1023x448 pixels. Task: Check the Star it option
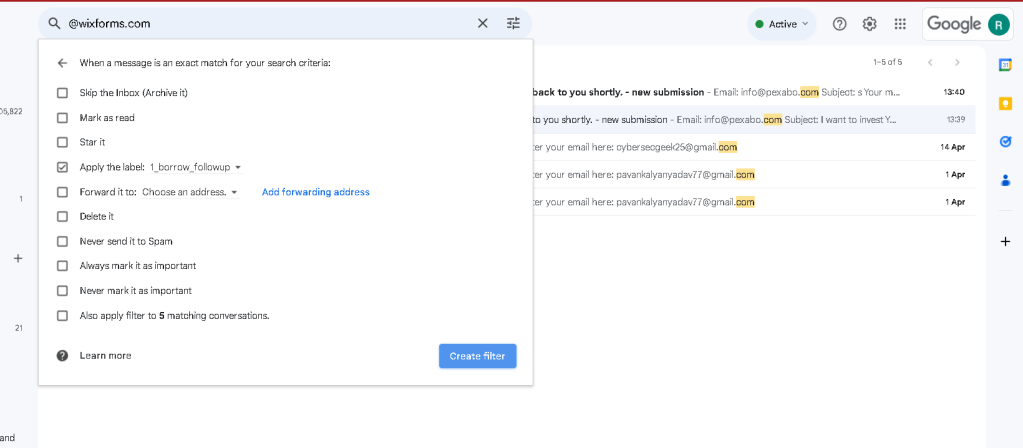coord(62,142)
